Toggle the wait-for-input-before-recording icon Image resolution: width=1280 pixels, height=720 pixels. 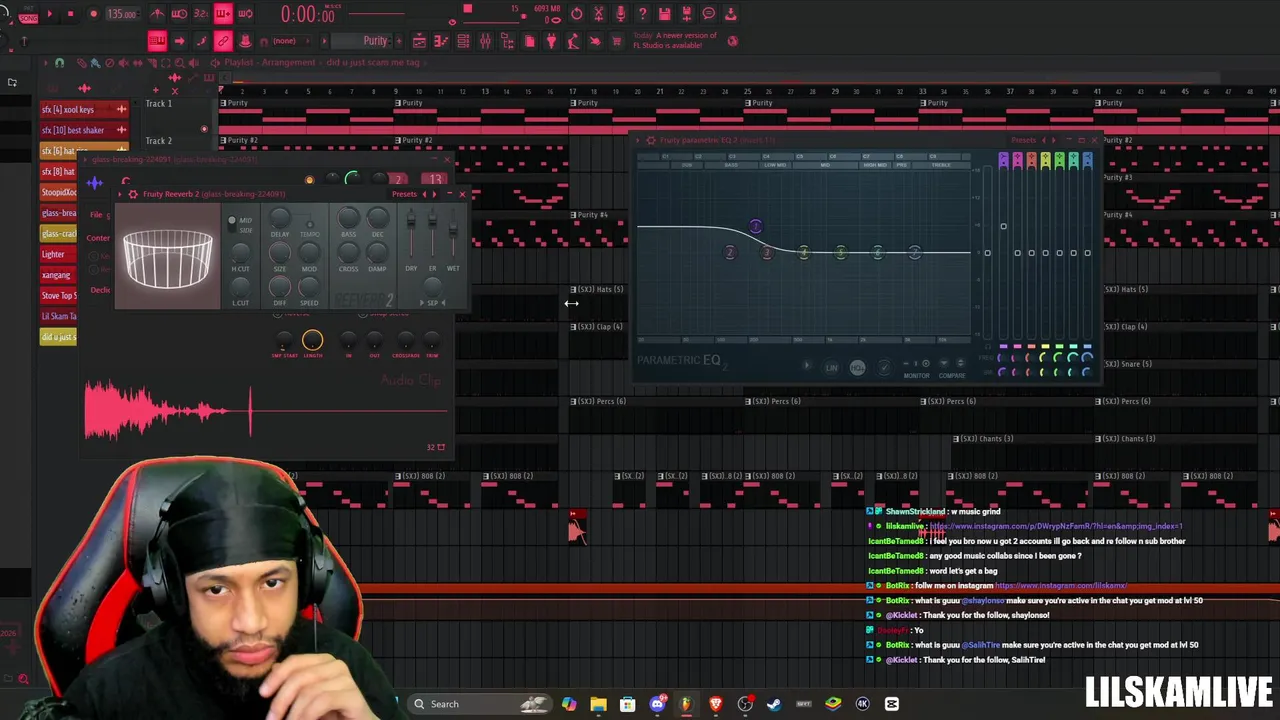[179, 14]
